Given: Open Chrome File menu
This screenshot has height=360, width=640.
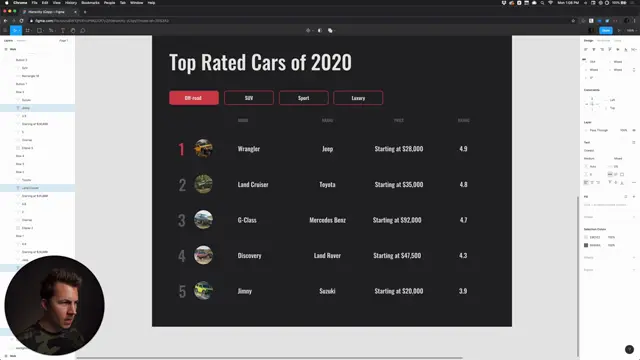Looking at the screenshot, I should (34, 3).
